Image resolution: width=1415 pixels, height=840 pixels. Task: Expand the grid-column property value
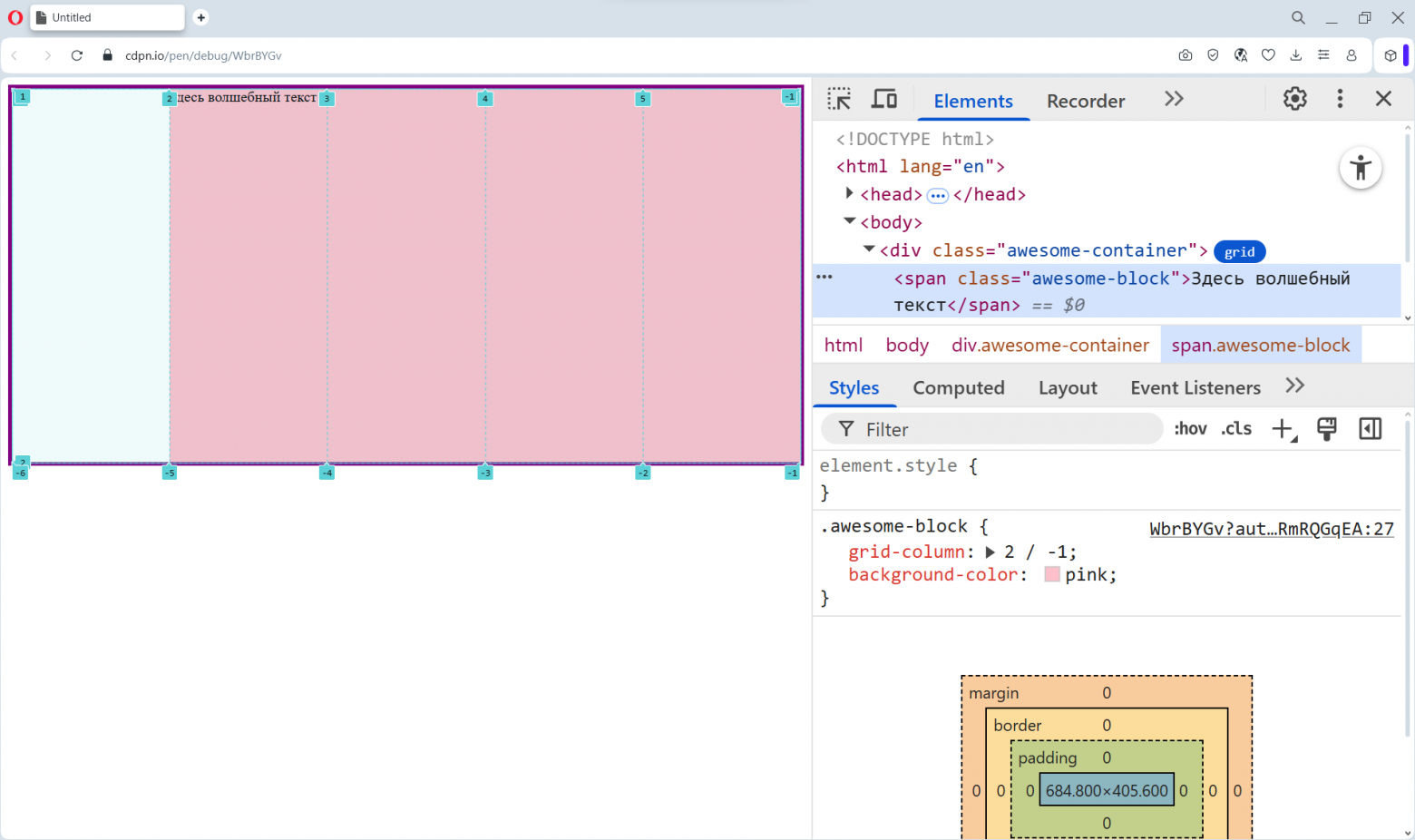point(990,552)
